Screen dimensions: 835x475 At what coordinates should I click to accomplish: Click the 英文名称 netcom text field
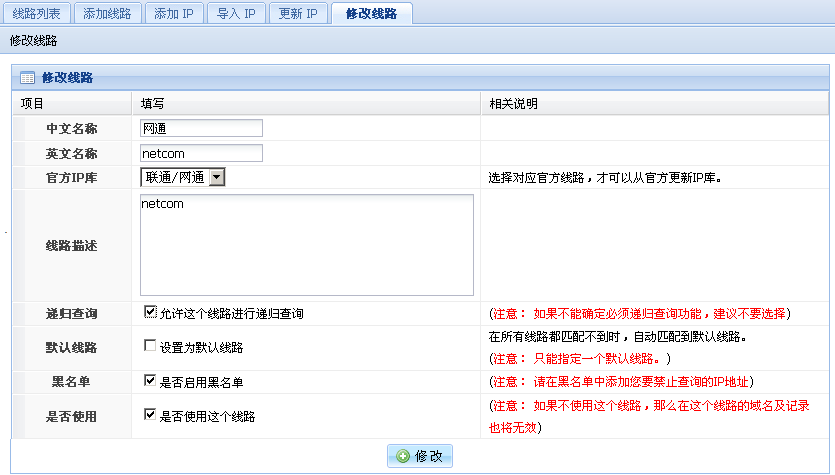[x=201, y=153]
